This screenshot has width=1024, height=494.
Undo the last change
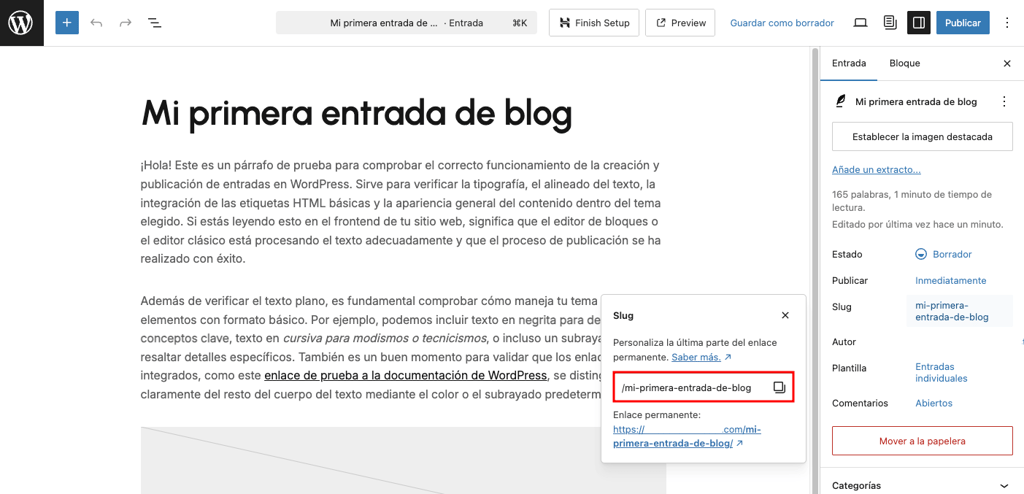[x=97, y=23]
